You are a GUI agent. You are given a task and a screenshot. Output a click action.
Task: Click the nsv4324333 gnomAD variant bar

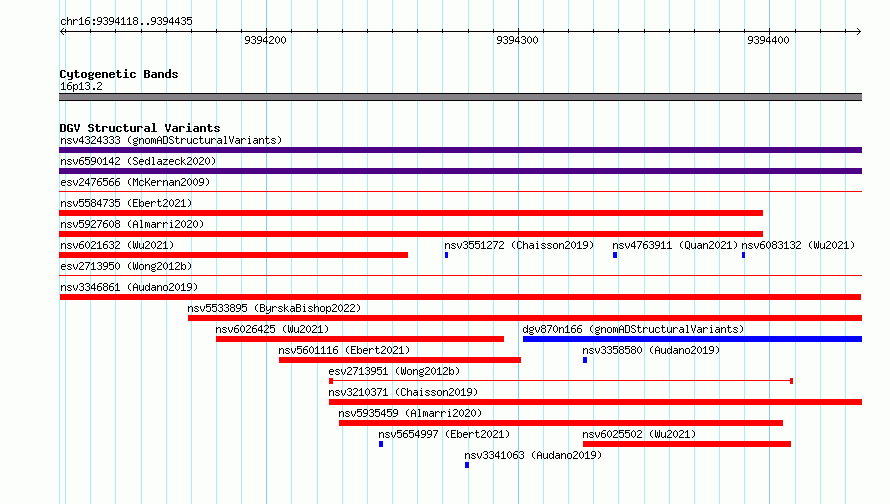coord(460,150)
